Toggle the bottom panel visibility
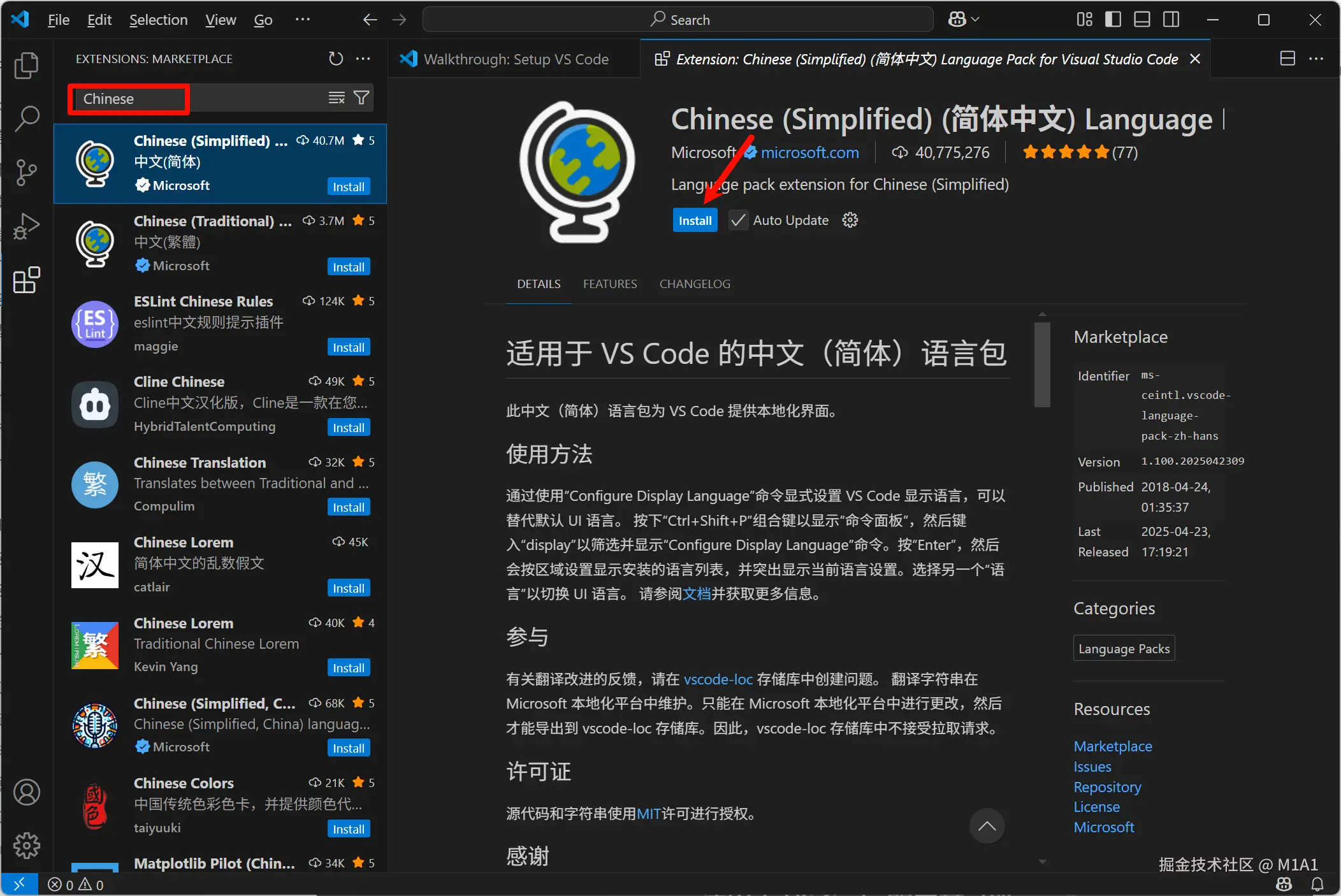The height and width of the screenshot is (896, 1341). coord(1142,20)
